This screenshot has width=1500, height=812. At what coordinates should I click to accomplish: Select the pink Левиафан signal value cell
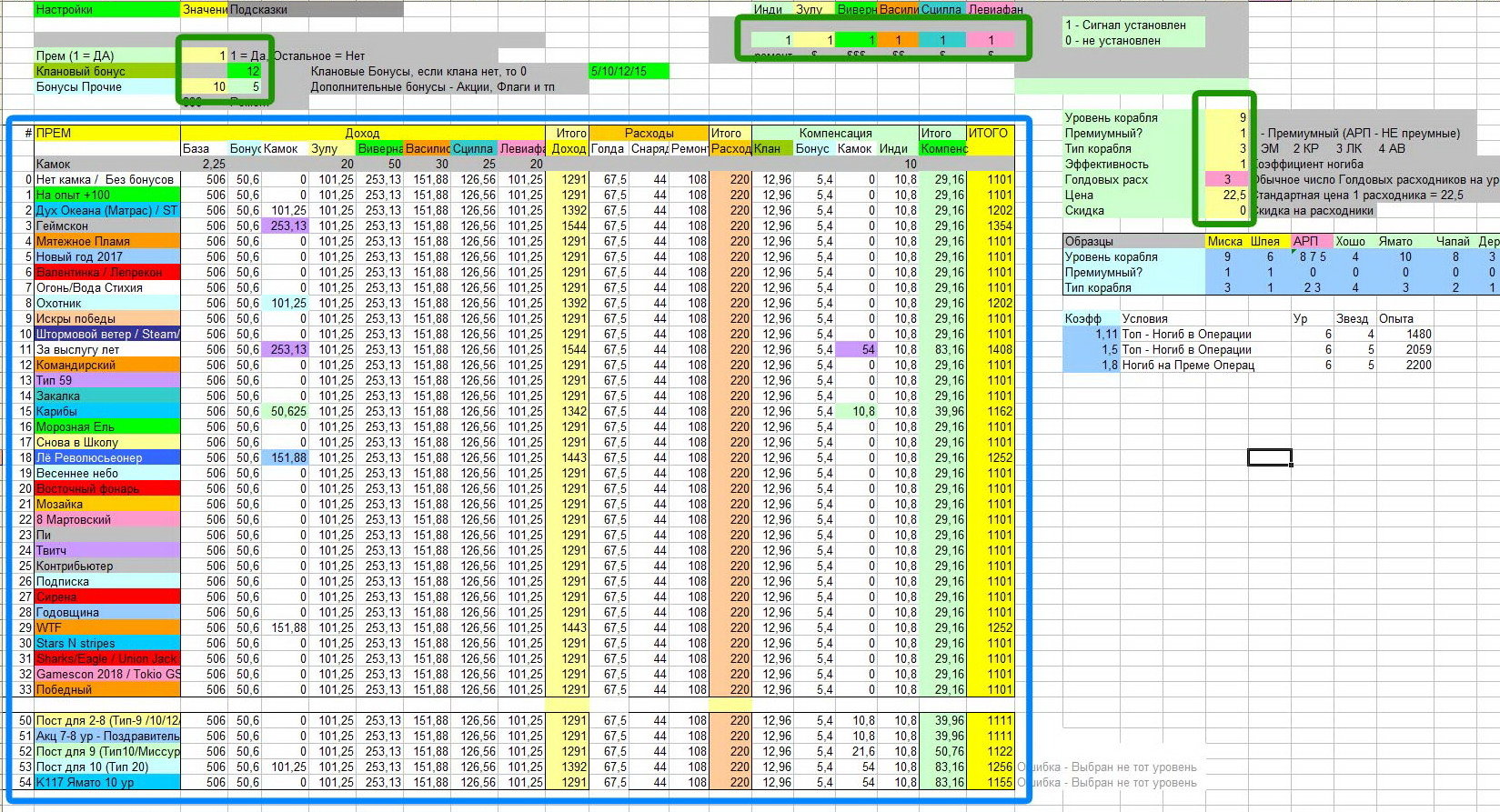[991, 40]
